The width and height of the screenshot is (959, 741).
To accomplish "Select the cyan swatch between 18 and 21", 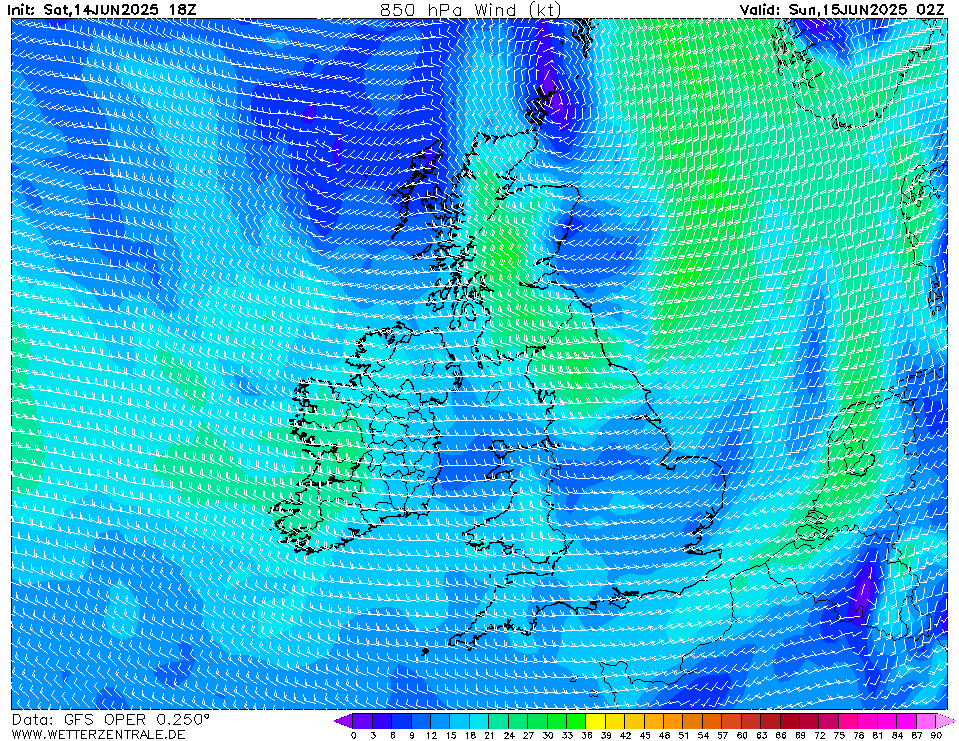I will [x=480, y=721].
